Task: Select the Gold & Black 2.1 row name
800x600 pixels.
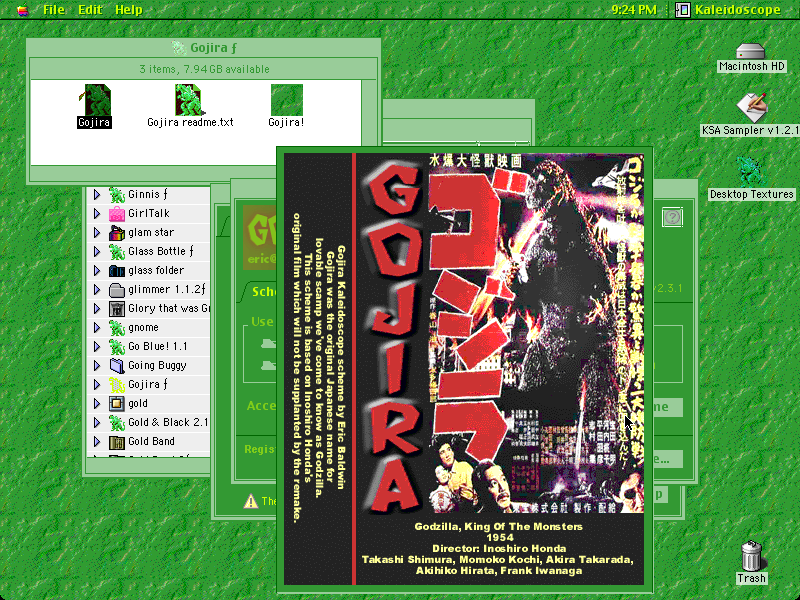Action: (x=168, y=422)
